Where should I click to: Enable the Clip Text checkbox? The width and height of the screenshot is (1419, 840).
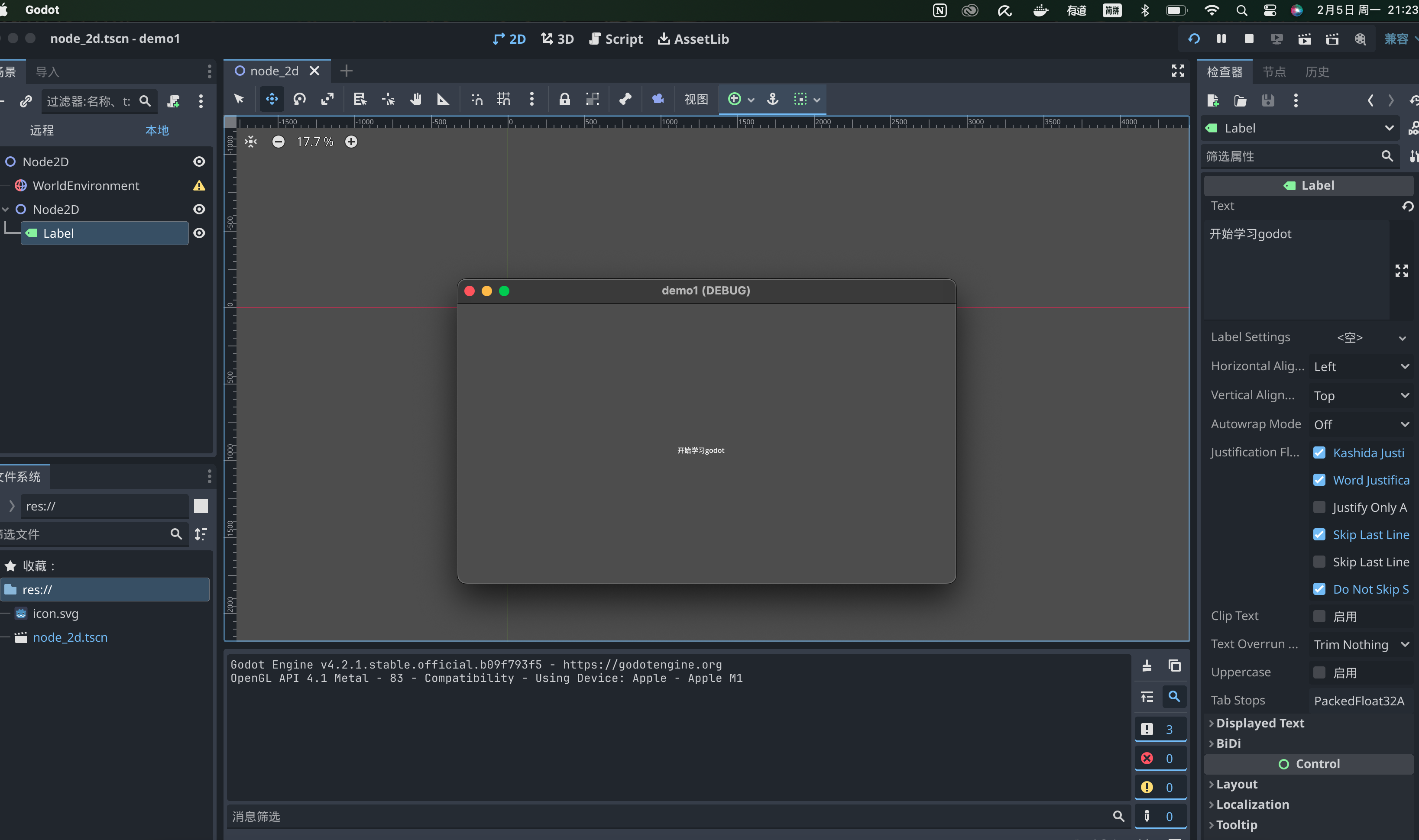click(x=1319, y=616)
